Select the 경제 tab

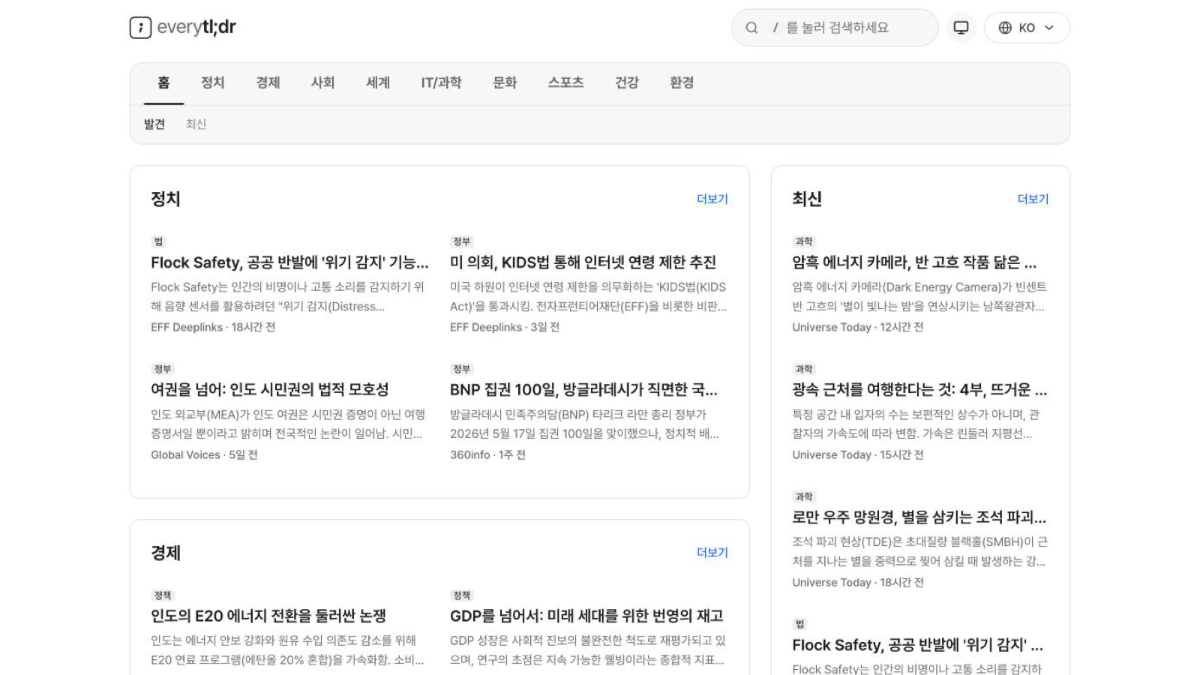click(268, 83)
